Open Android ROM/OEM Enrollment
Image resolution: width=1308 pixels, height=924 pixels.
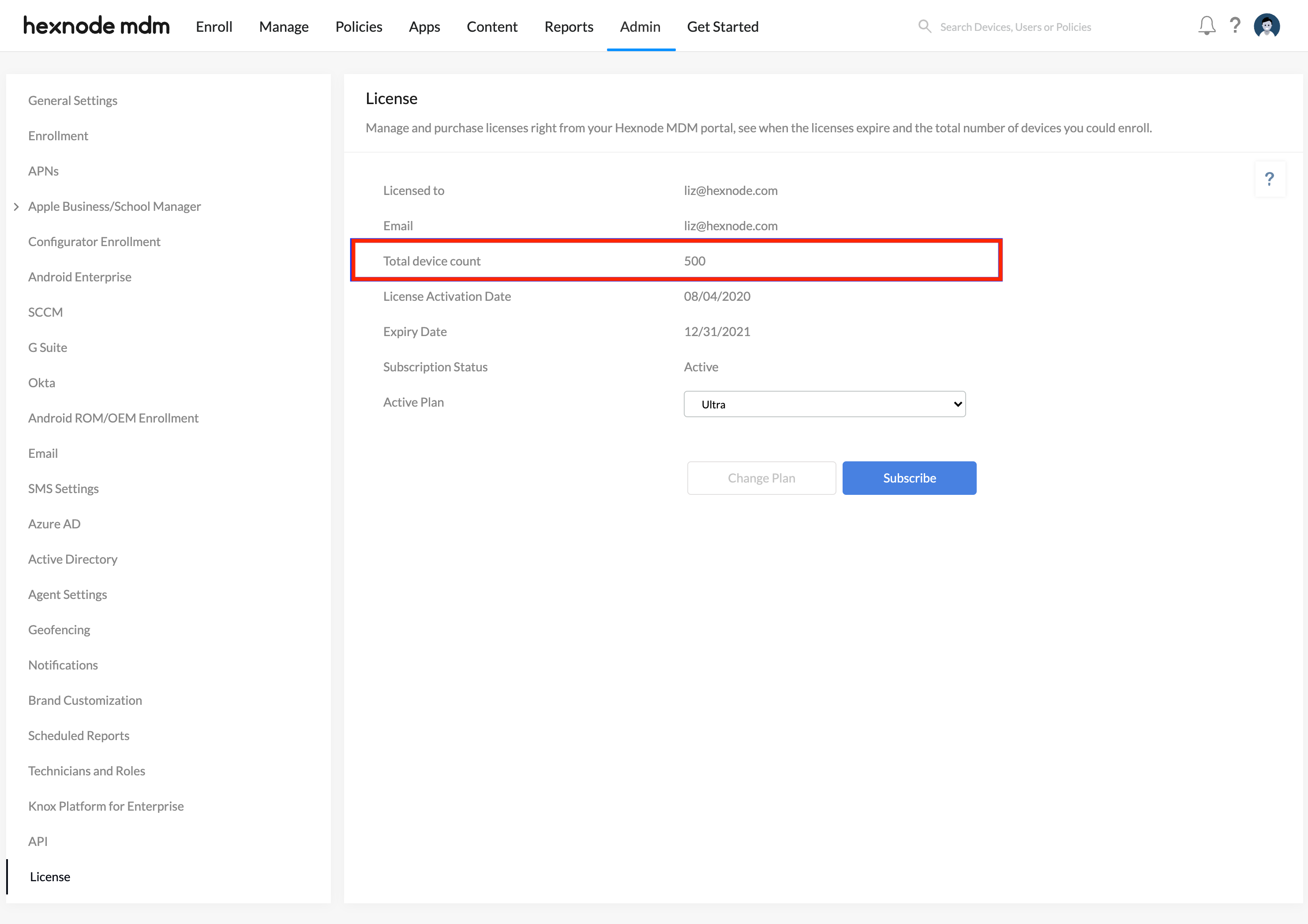[x=113, y=418]
